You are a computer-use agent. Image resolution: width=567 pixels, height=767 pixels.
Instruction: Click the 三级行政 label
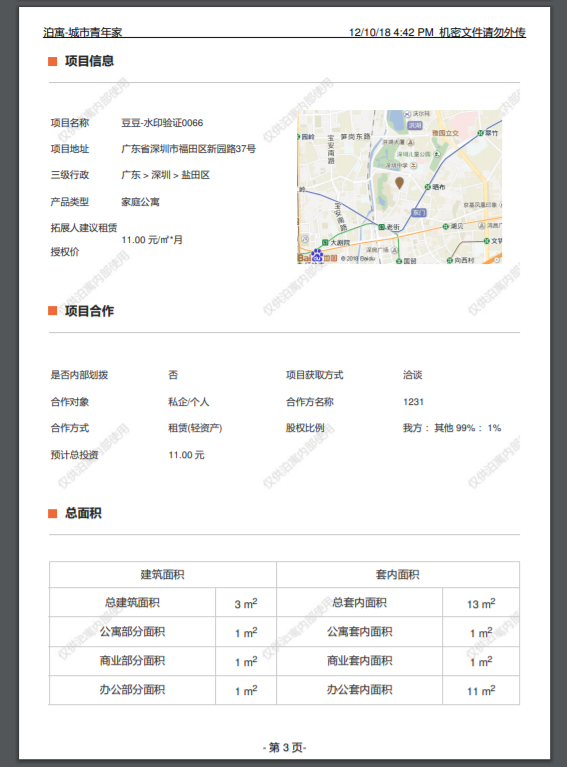click(x=69, y=175)
